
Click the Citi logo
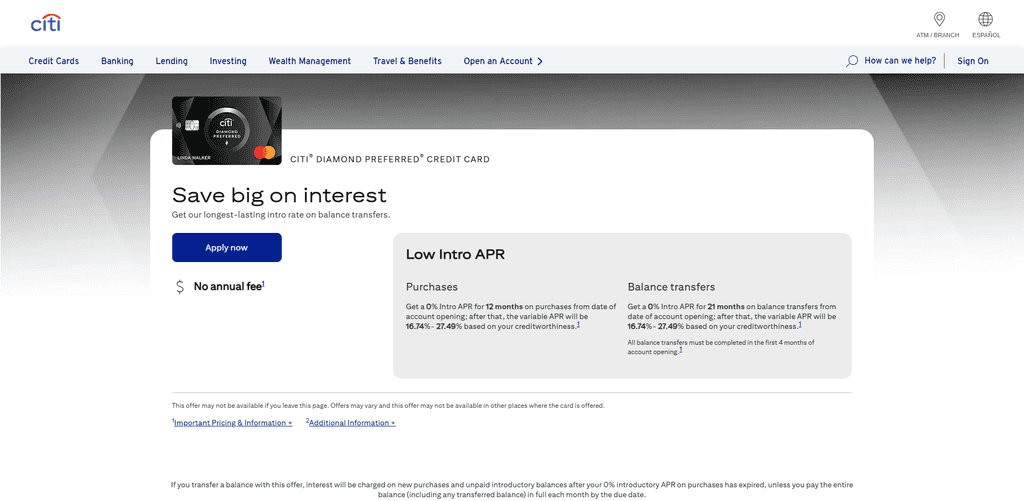(46, 23)
